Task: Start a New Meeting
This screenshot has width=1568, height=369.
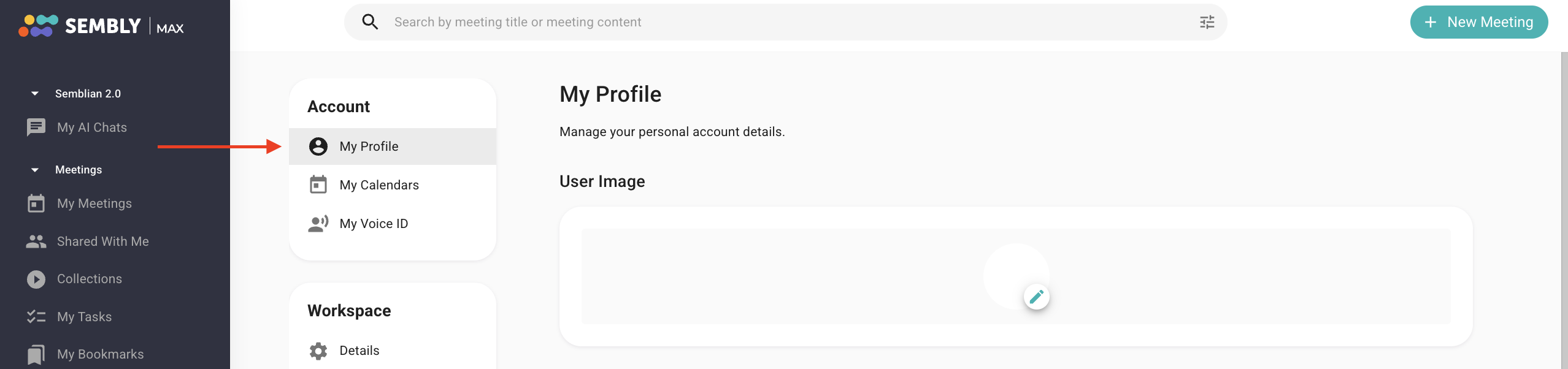Action: click(1479, 22)
